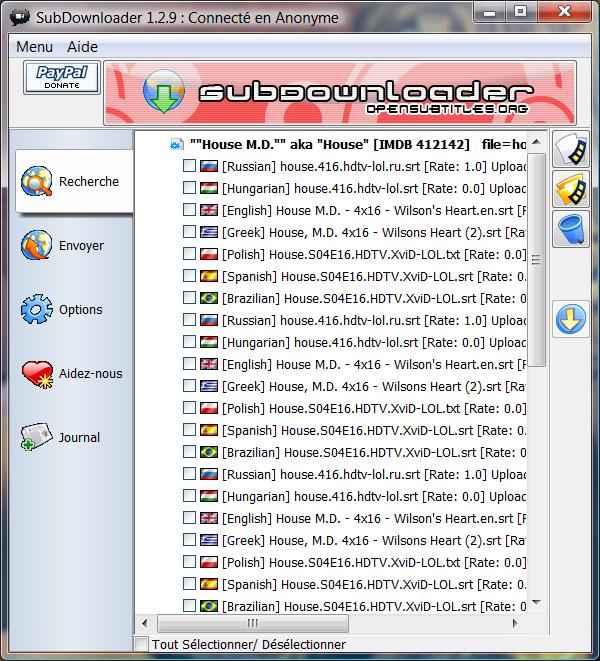This screenshot has width=600, height=661.
Task: Select third Polish House.S04E16.HDTV.XviD-LOL.txt row text
Action: point(374,562)
